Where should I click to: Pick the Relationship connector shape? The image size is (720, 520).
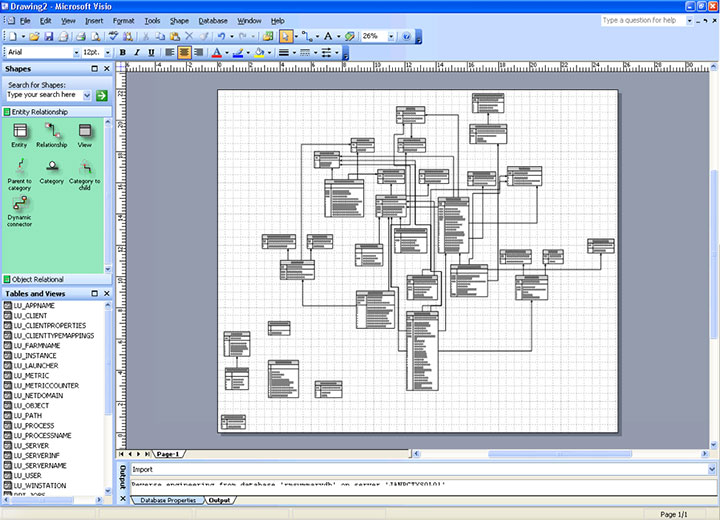pos(52,131)
